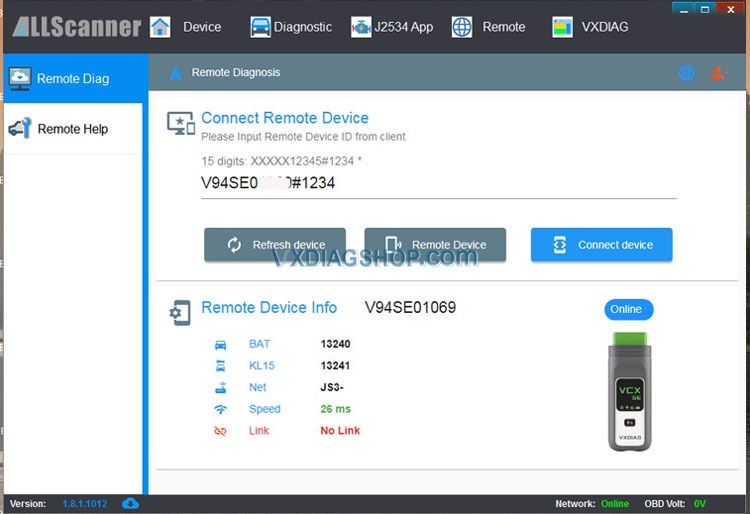Minimize the ALLScanner window

pyautogui.click(x=684, y=9)
